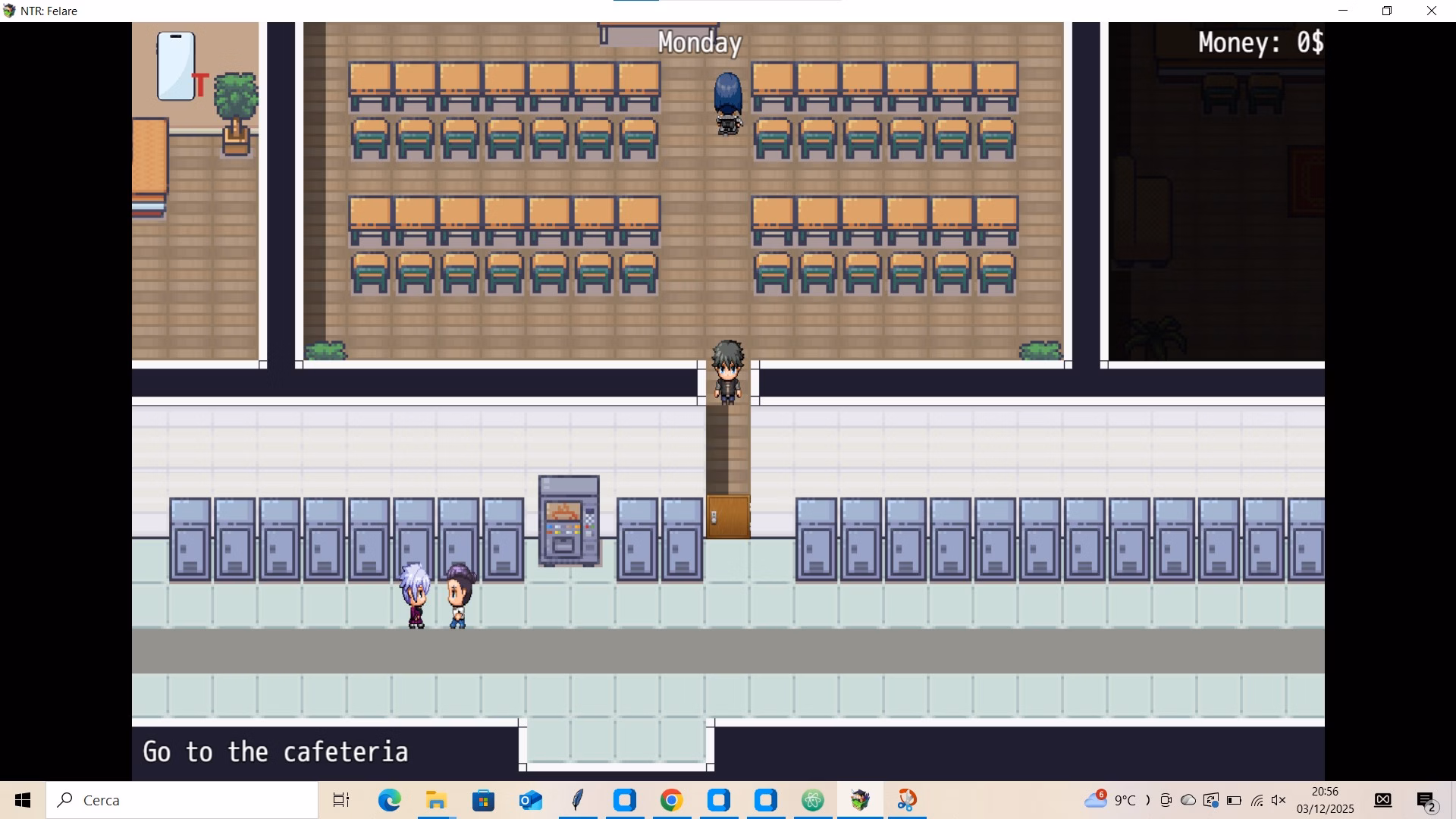Open notification center with 2 alerts
The width and height of the screenshot is (1456, 819).
pos(1426,801)
